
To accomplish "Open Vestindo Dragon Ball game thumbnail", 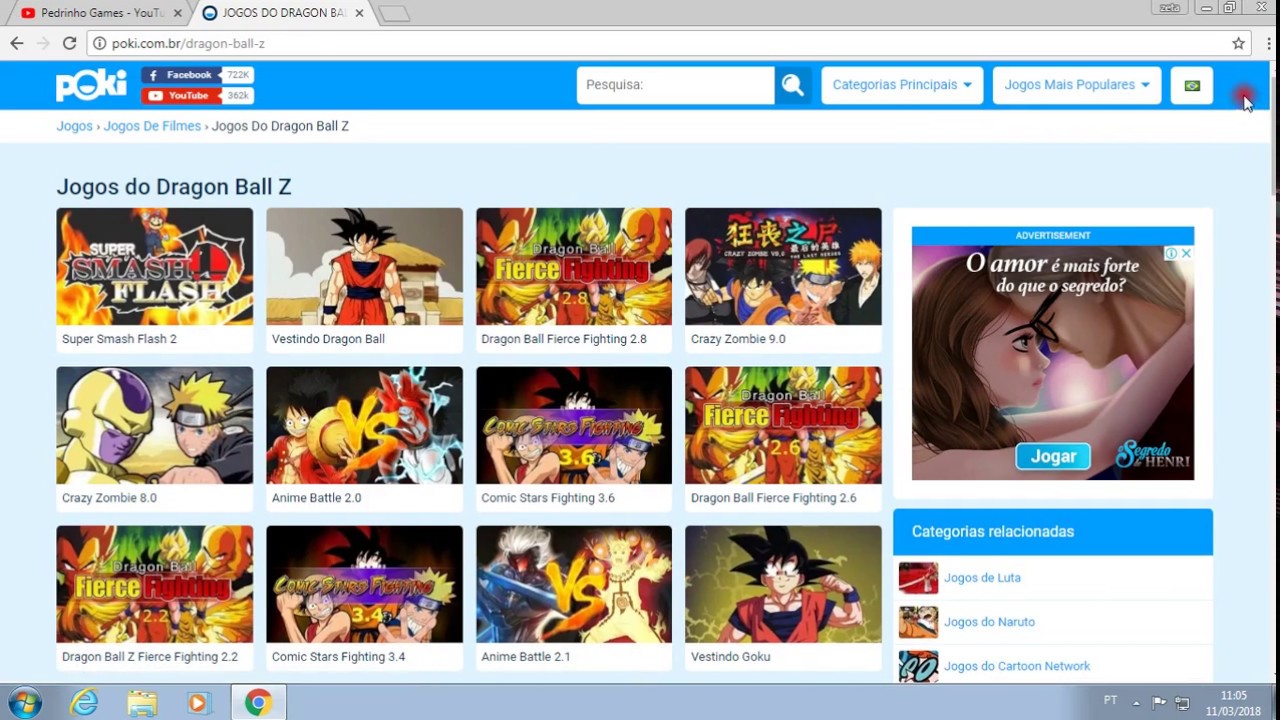I will (364, 266).
